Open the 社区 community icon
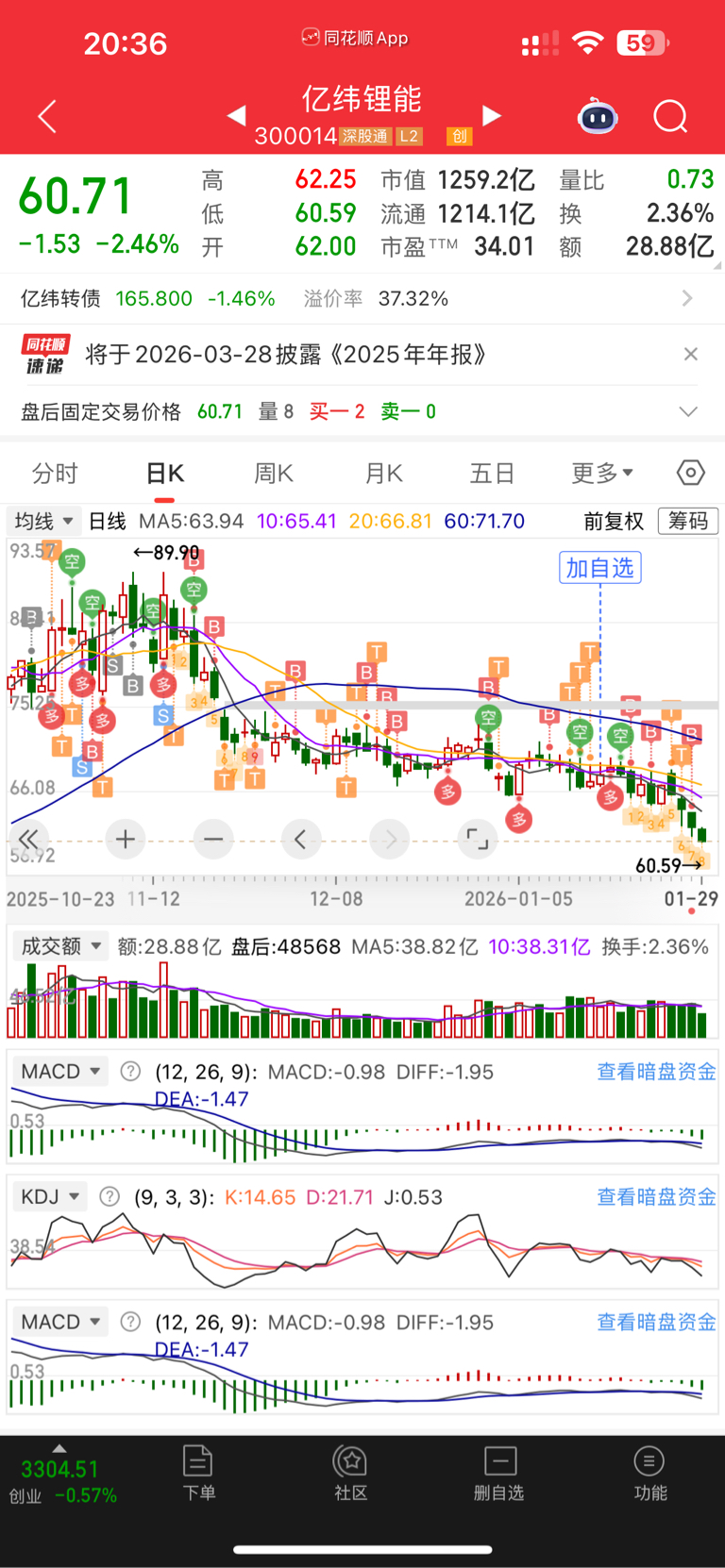 click(x=350, y=1473)
